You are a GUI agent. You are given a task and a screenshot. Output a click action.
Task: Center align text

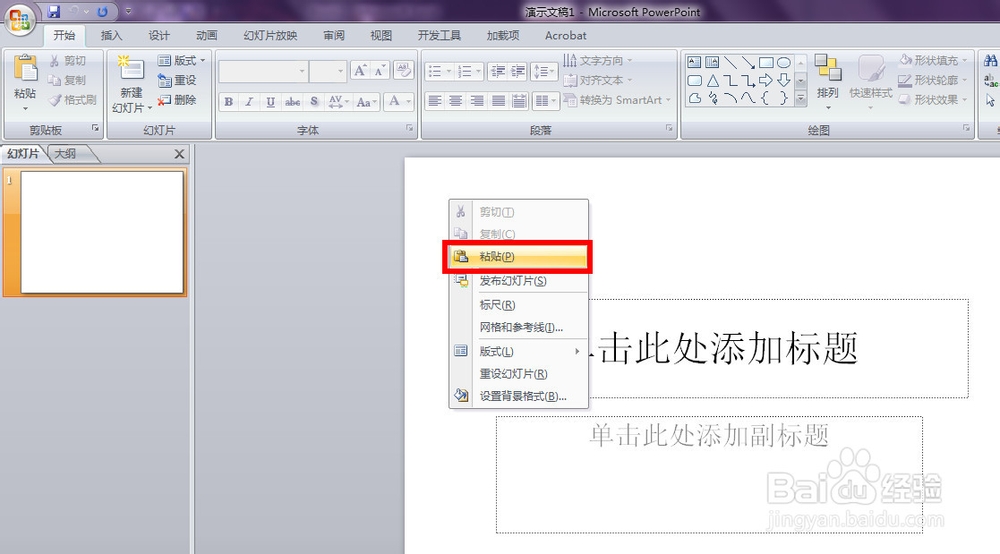[x=456, y=101]
